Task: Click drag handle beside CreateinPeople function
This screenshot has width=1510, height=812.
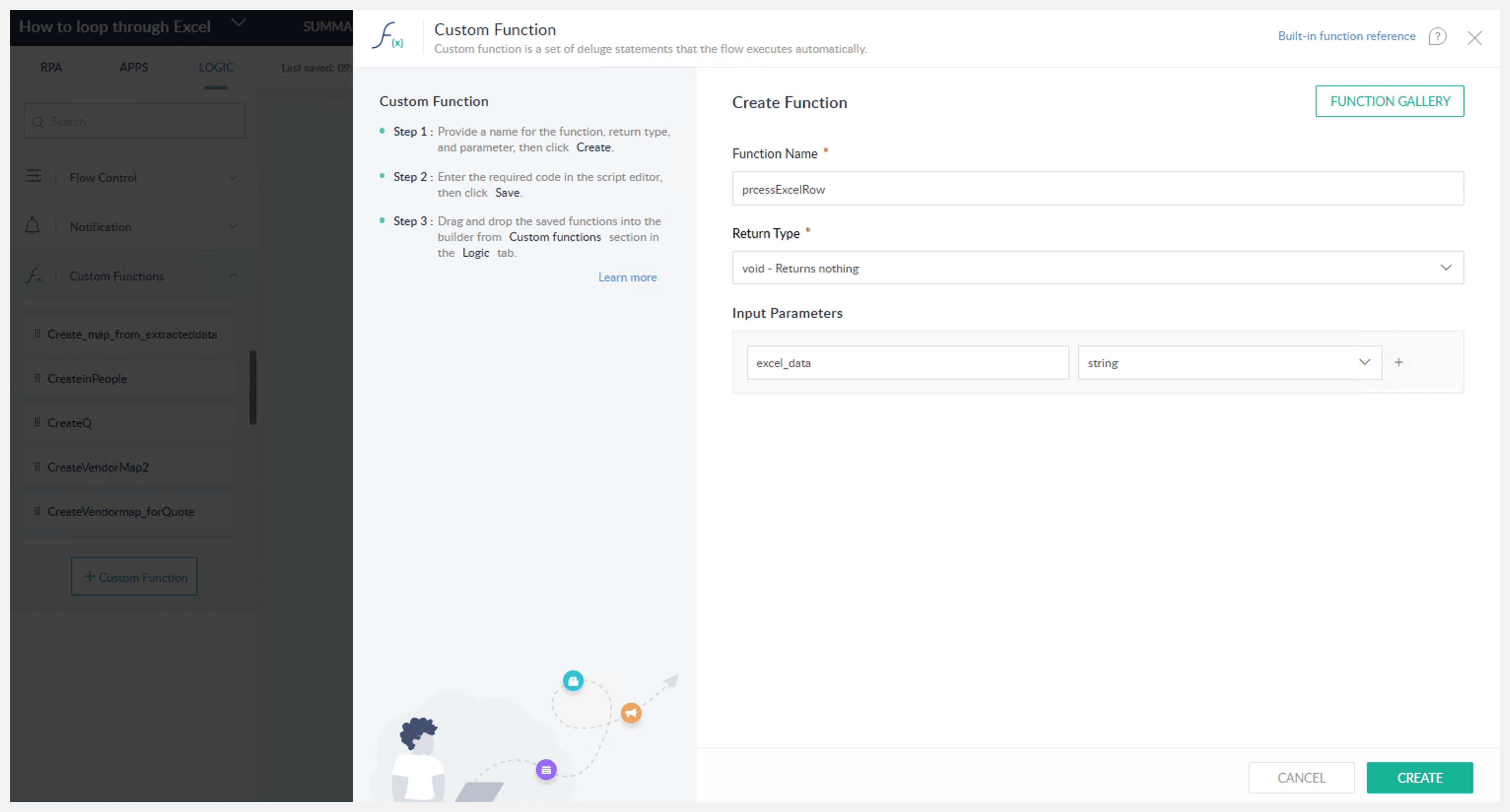Action: [x=37, y=378]
